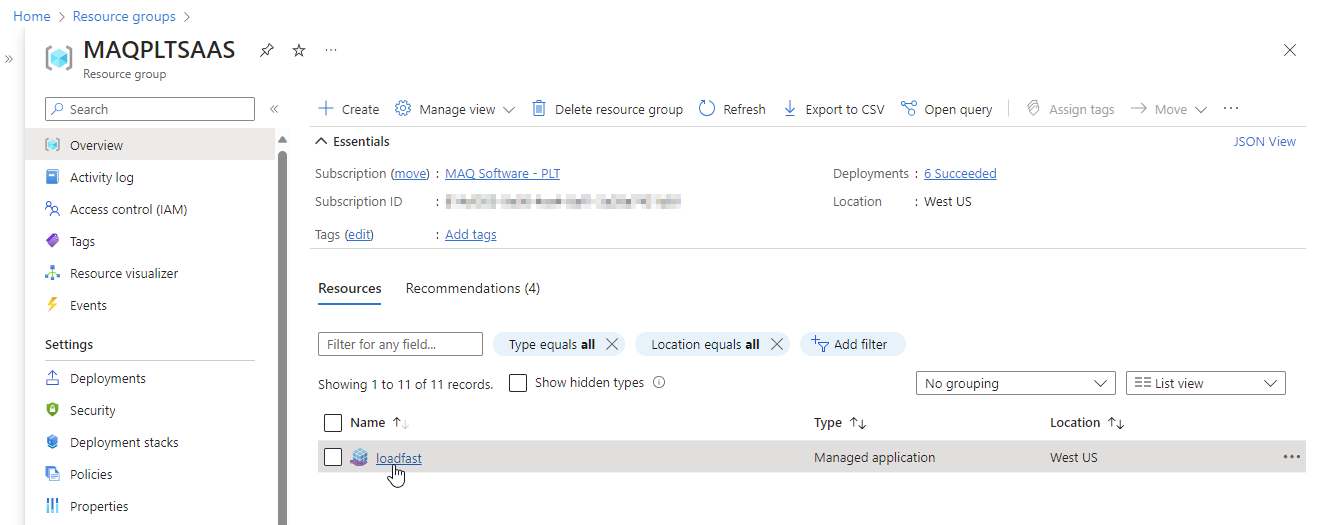Viewport: 1324px width, 525px height.
Task: Click the Add filter button
Action: [x=852, y=344]
